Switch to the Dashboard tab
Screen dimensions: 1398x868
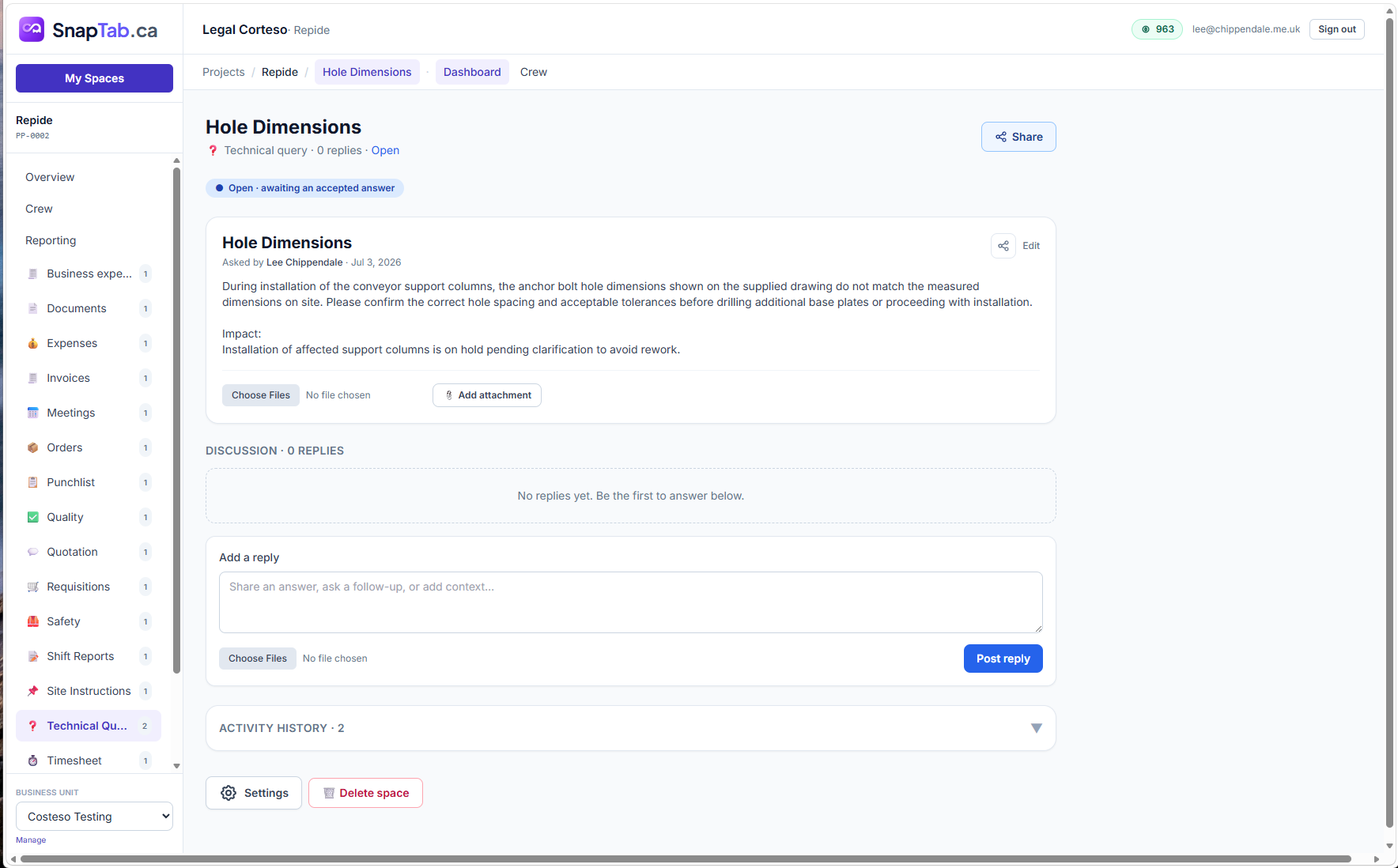[472, 72]
